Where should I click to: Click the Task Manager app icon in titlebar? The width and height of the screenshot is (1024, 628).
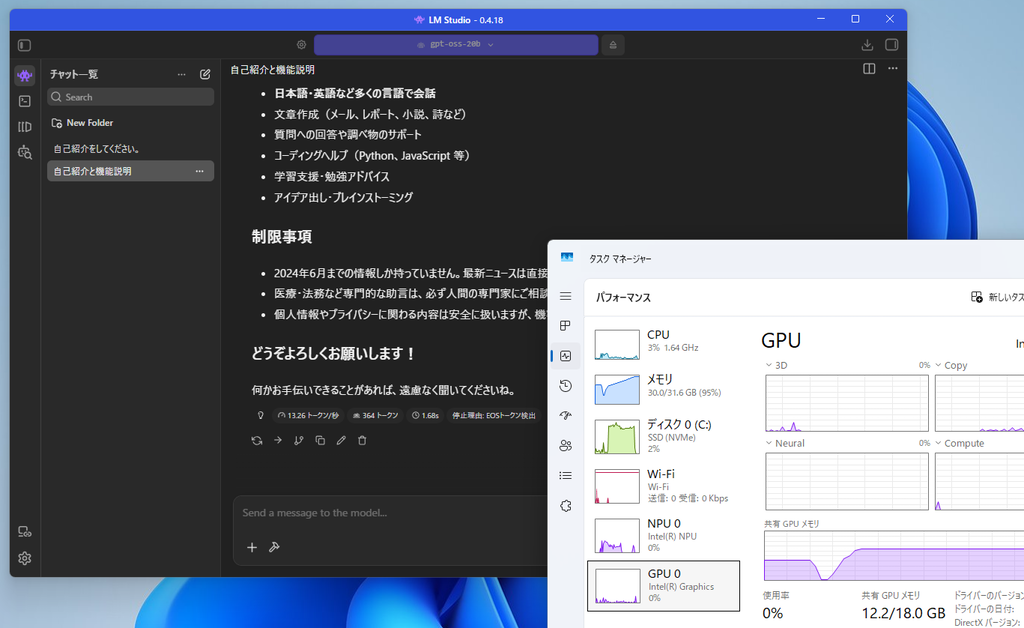coord(567,258)
